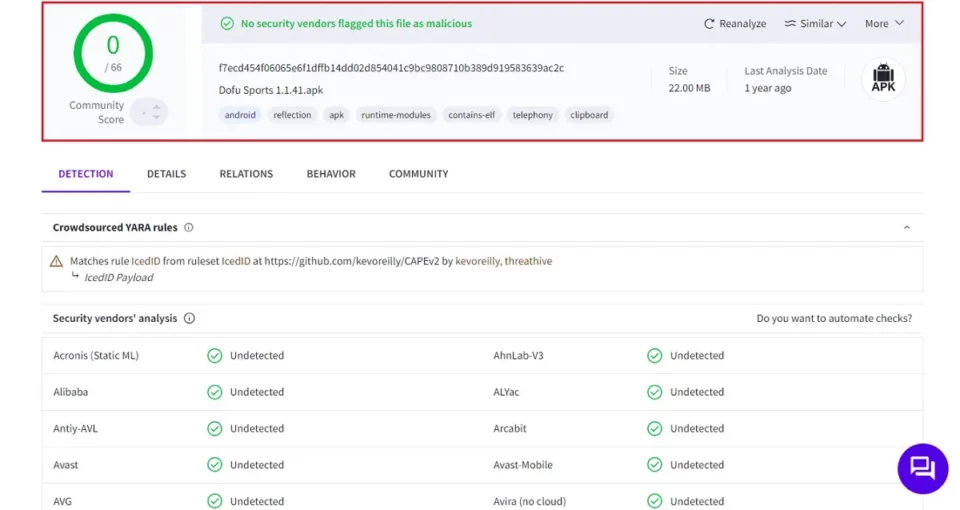
Task: Click the APK file type icon
Action: pos(883,78)
